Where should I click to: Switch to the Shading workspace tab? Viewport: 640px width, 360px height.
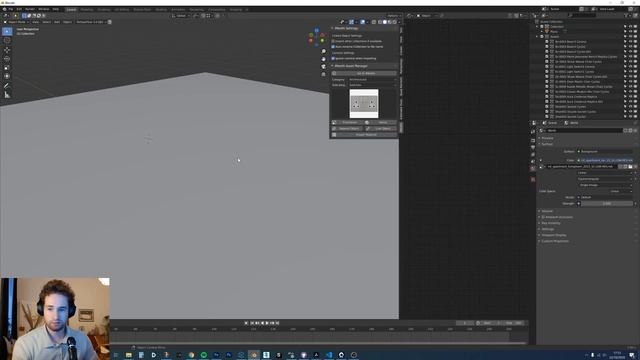click(161, 9)
